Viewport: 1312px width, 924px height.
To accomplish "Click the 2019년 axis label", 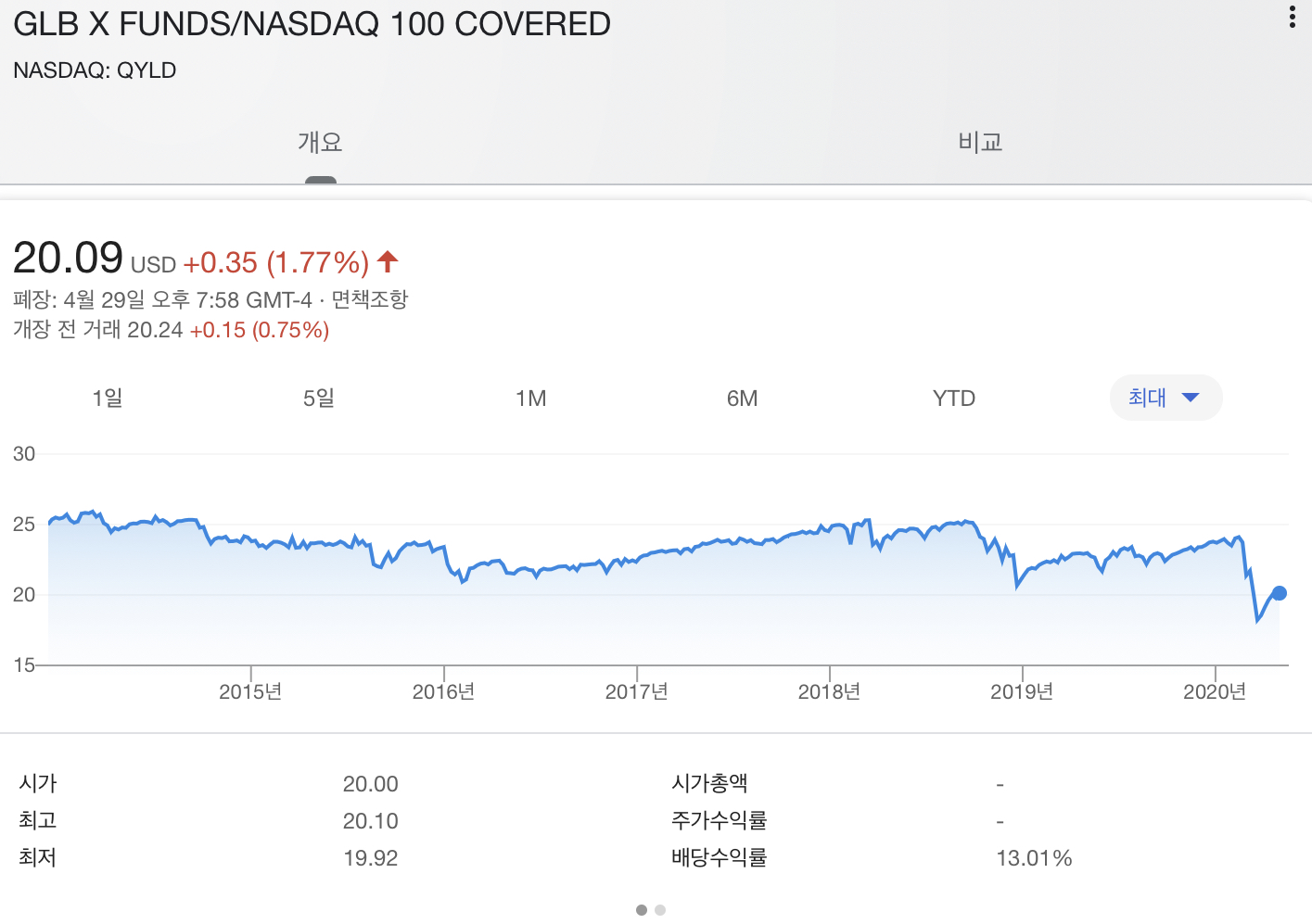I will [x=1022, y=691].
